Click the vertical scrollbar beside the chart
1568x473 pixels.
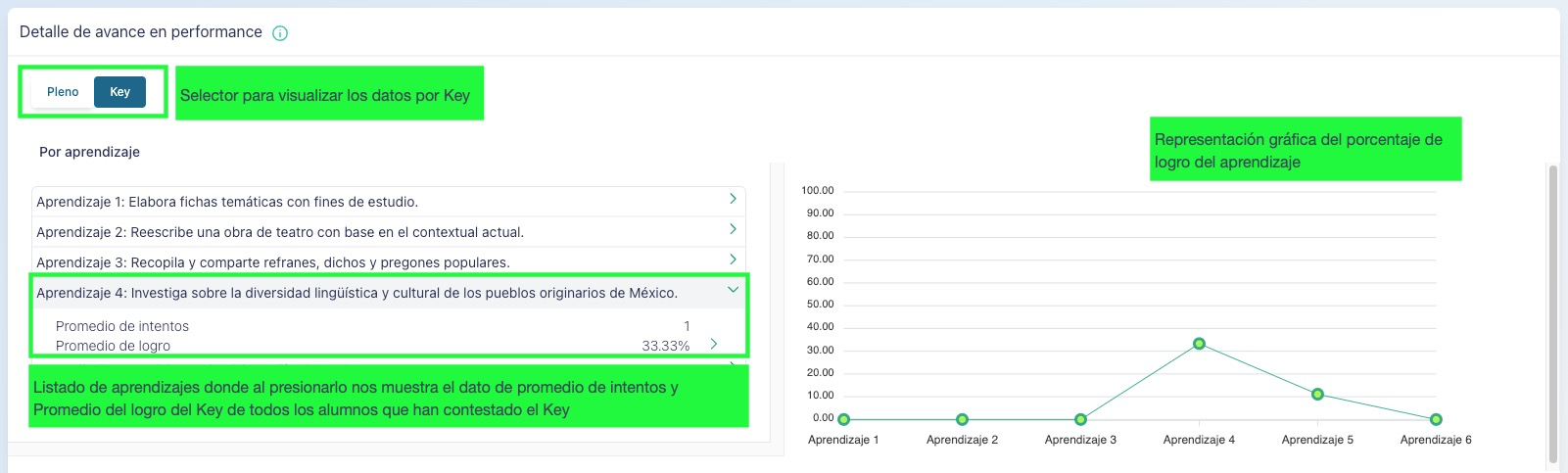coord(1552,313)
